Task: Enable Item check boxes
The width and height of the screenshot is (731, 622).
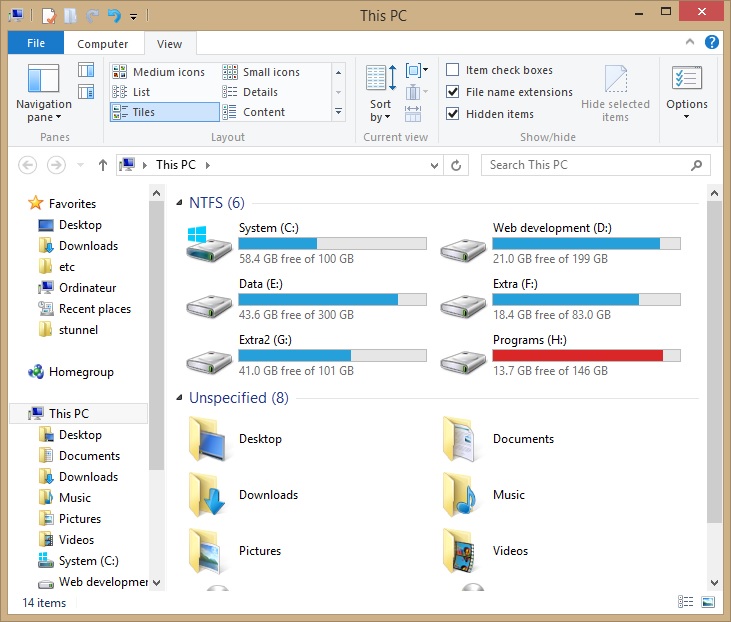Action: click(453, 70)
